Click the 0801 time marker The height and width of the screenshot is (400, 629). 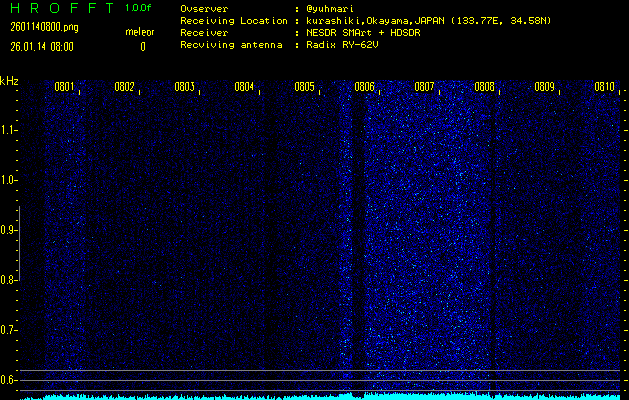64,87
